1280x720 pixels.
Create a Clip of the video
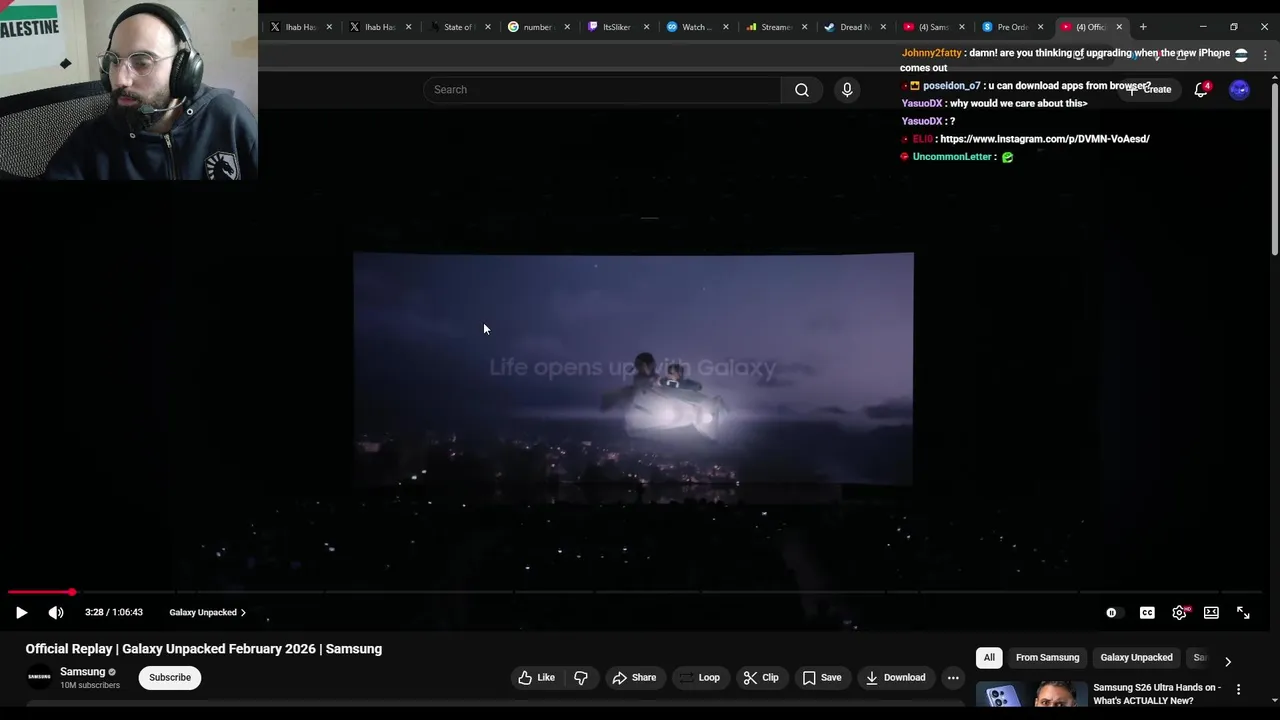pyautogui.click(x=761, y=677)
